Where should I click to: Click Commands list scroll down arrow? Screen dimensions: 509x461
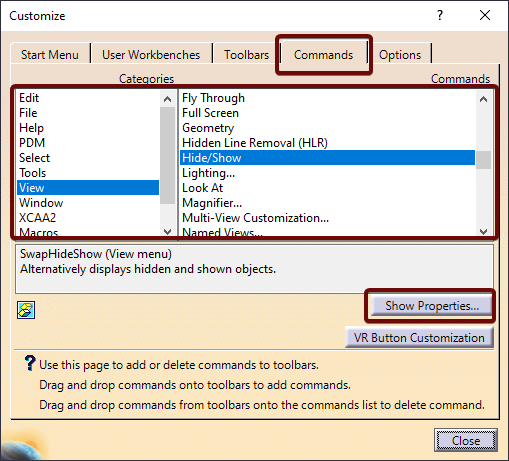[x=483, y=231]
